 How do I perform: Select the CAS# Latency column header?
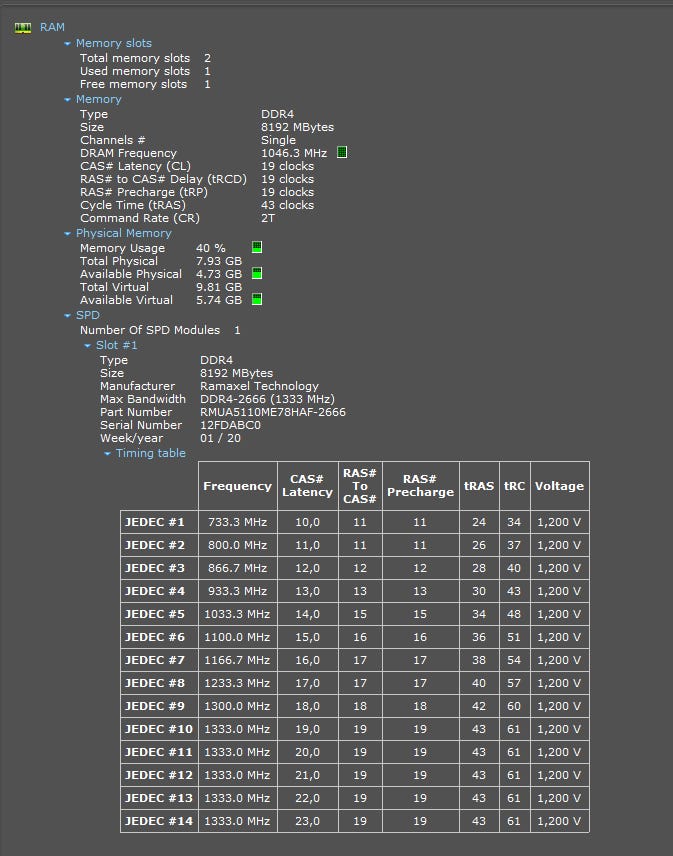(307, 486)
